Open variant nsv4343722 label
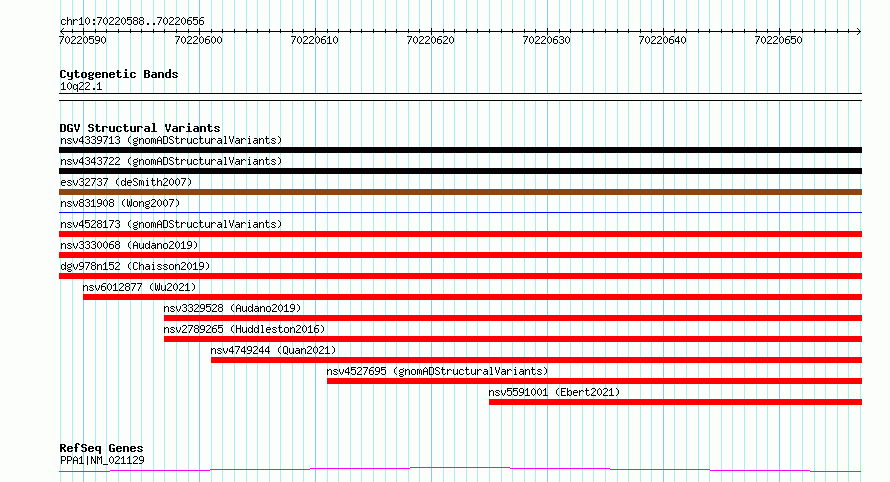890x482 pixels. point(171,161)
